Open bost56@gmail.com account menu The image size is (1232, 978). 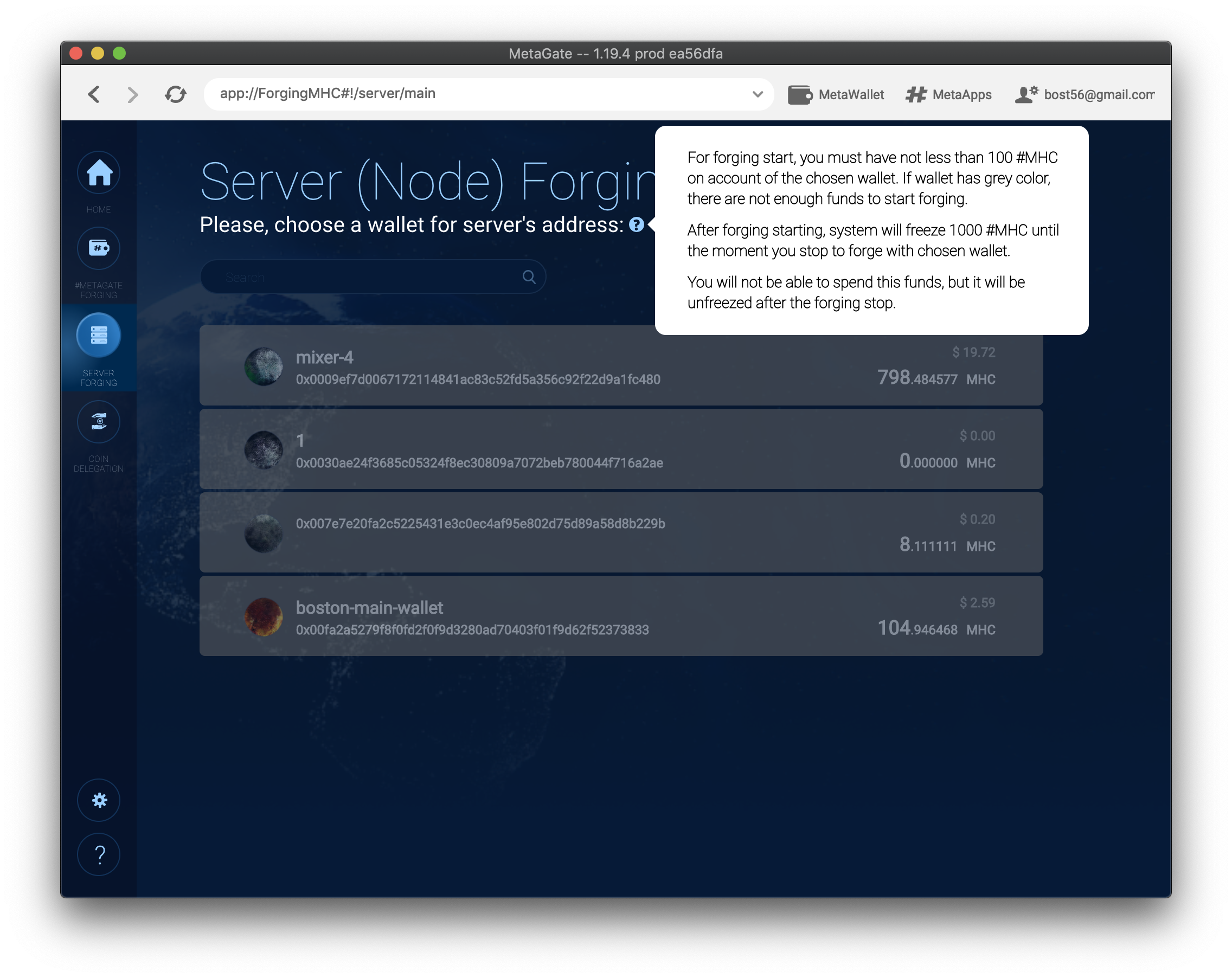coord(1085,95)
